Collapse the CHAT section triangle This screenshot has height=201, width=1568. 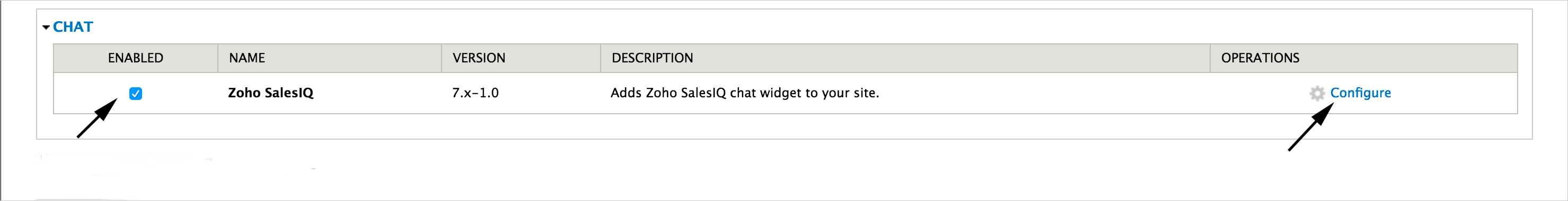point(46,28)
